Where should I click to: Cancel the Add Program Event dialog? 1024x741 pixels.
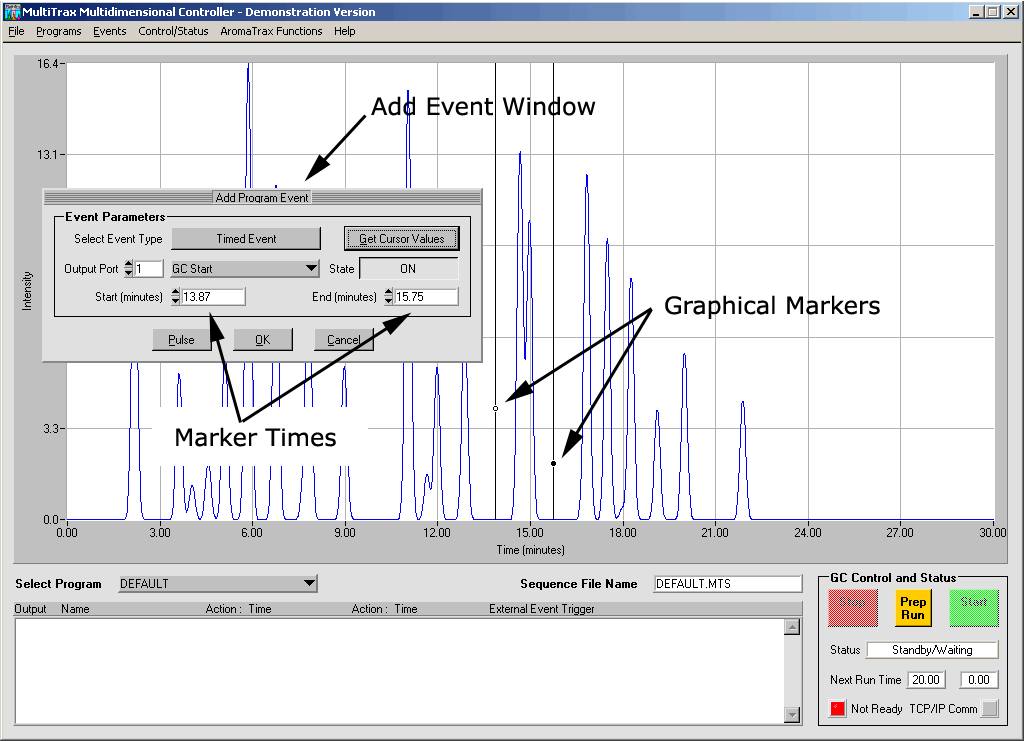pyautogui.click(x=343, y=340)
